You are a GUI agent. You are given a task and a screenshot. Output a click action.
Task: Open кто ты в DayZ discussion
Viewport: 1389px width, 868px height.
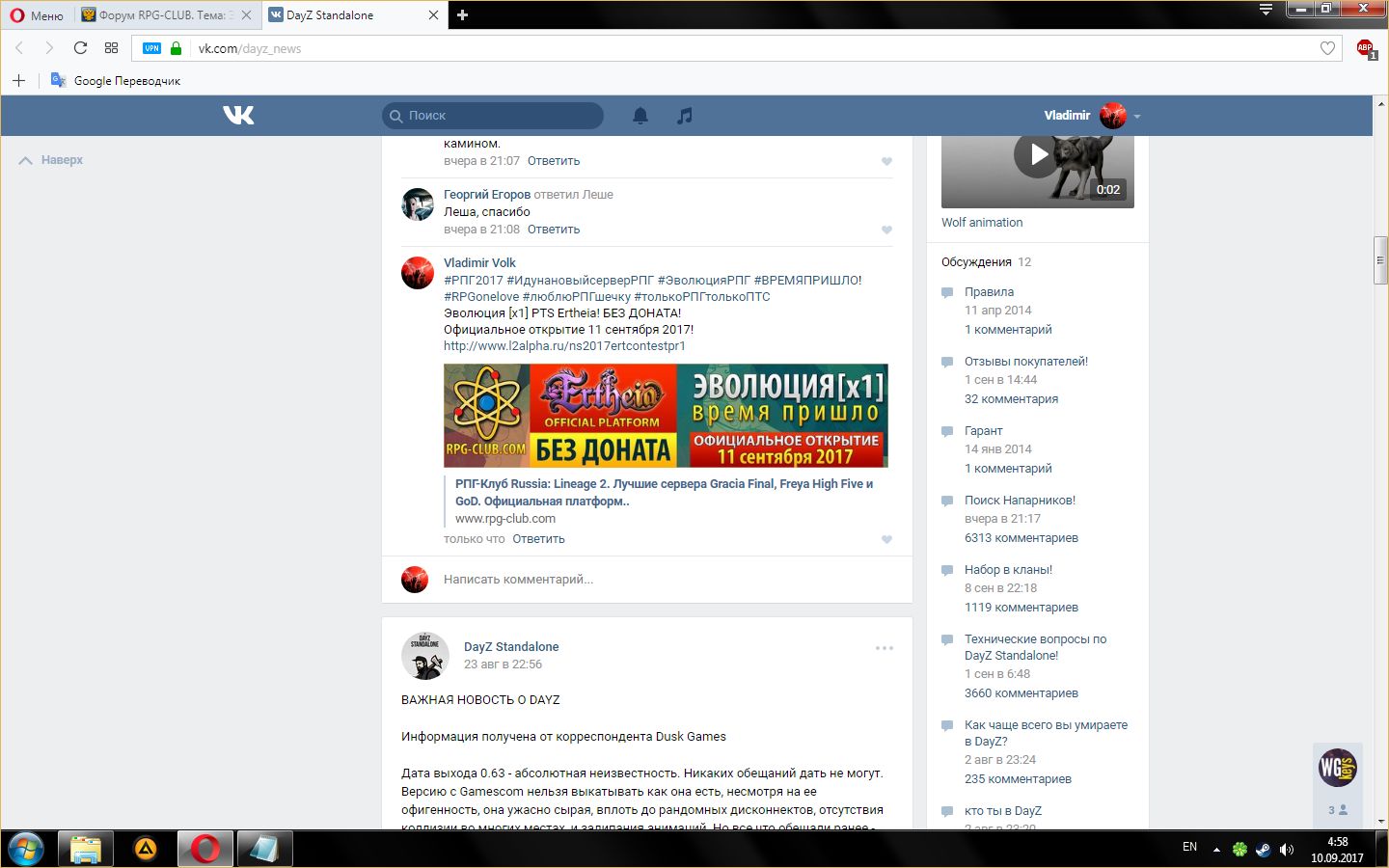tap(1003, 810)
